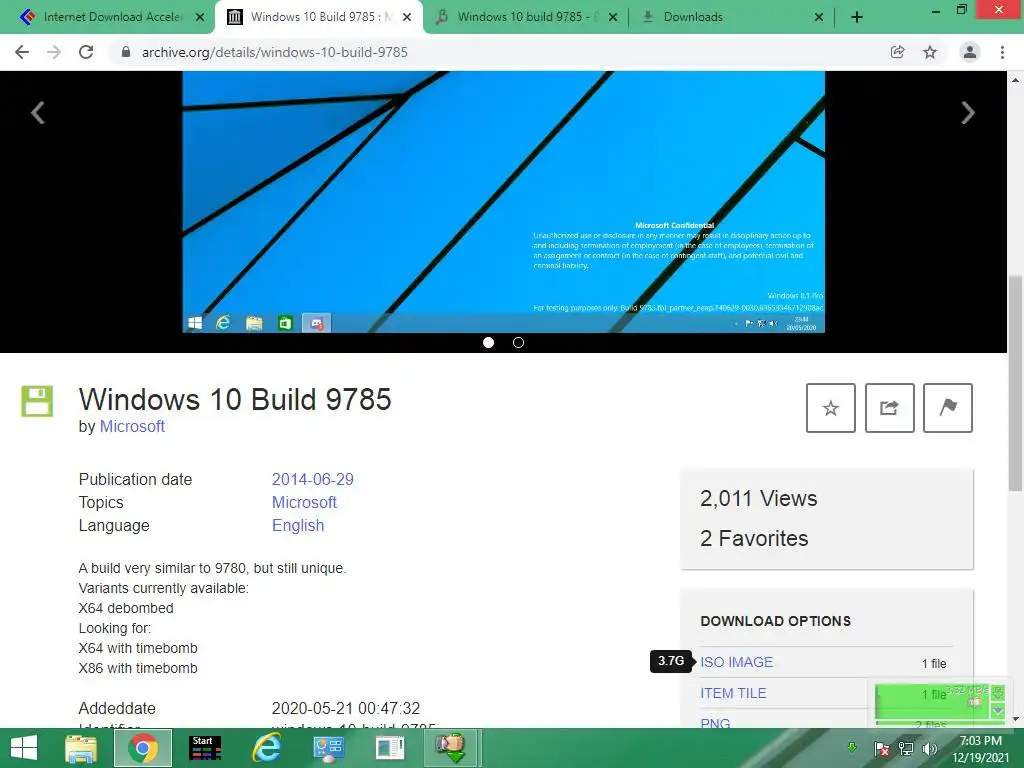Image resolution: width=1024 pixels, height=768 pixels.
Task: Open the Microsoft topic link
Action: pos(304,502)
